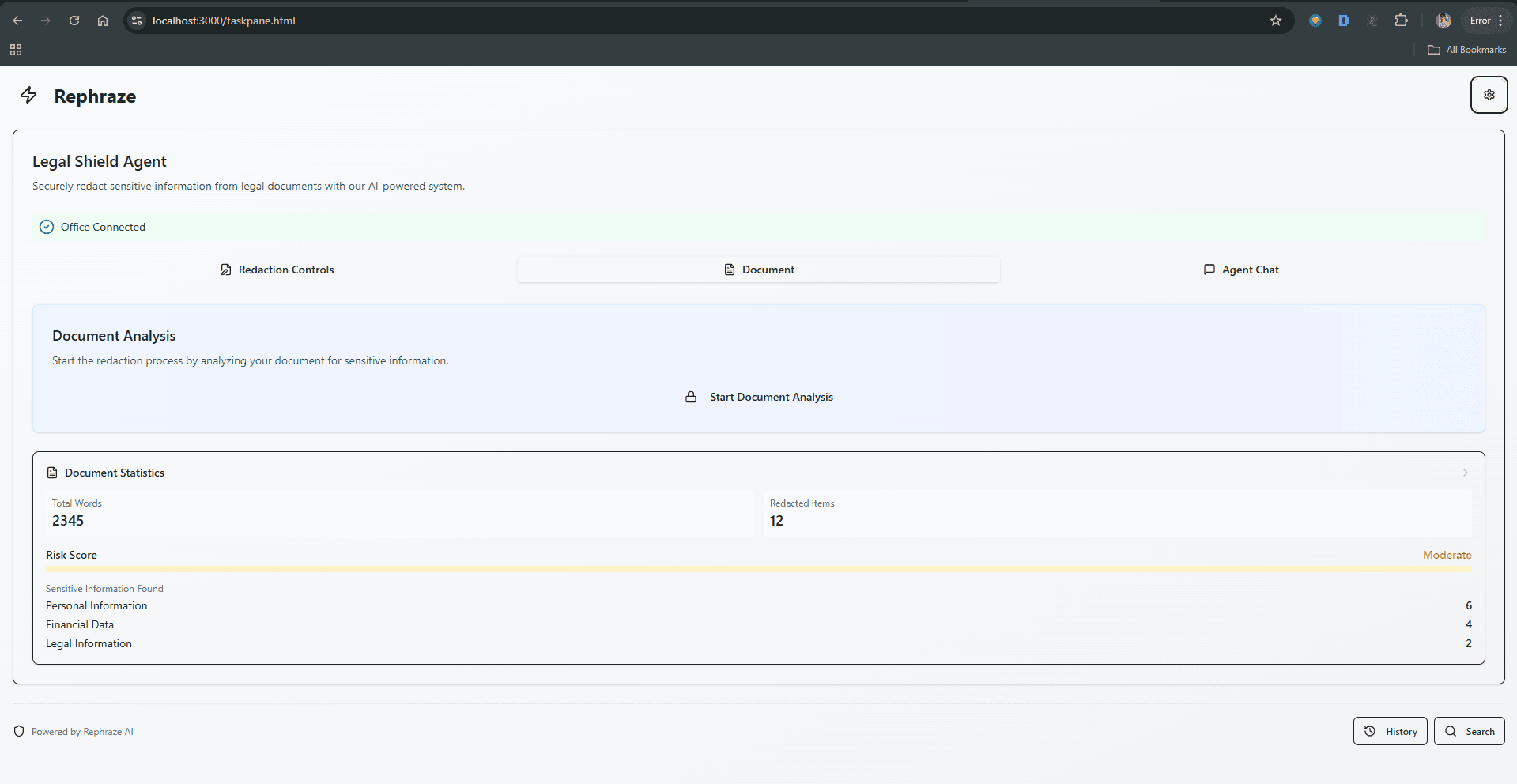Open the Agent Chat tab
This screenshot has height=784, width=1517.
click(1241, 269)
